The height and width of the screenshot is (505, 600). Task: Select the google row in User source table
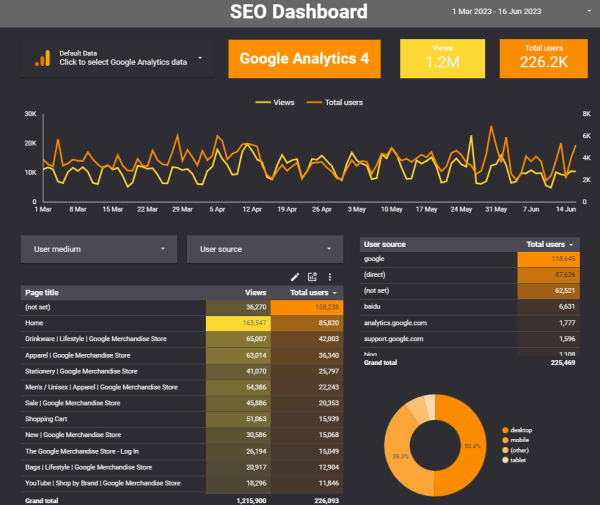coord(470,259)
